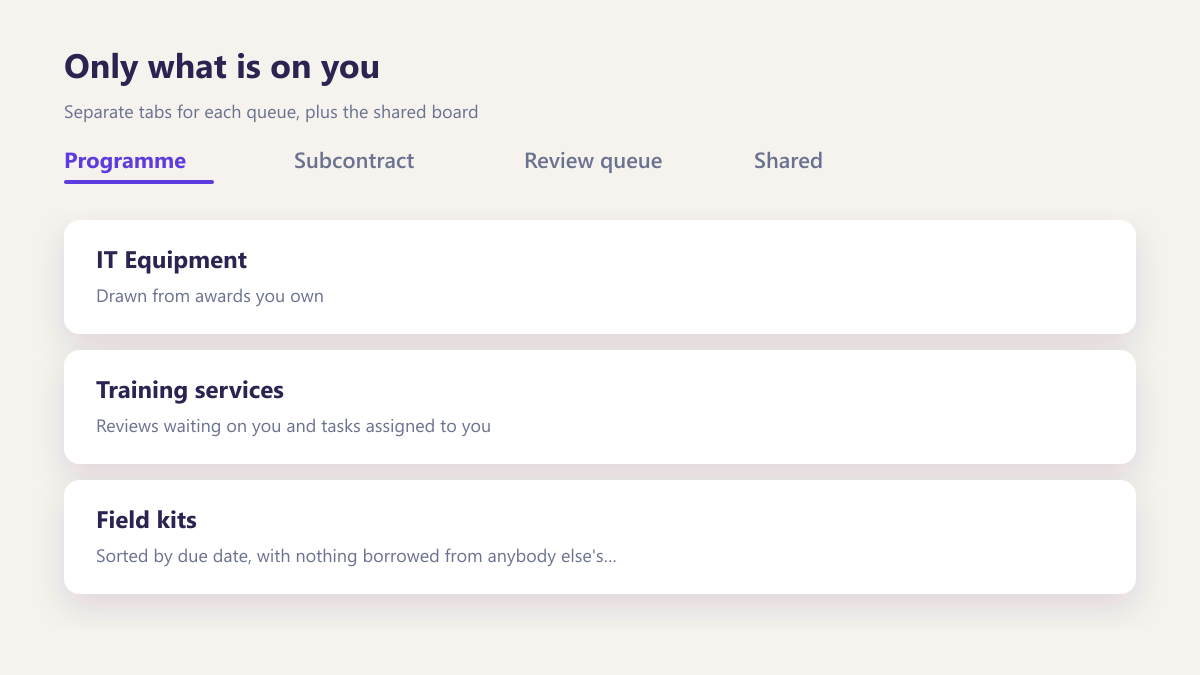Screen dimensions: 1200x675
Task: Go to the Shared board tab
Action: [x=788, y=161]
